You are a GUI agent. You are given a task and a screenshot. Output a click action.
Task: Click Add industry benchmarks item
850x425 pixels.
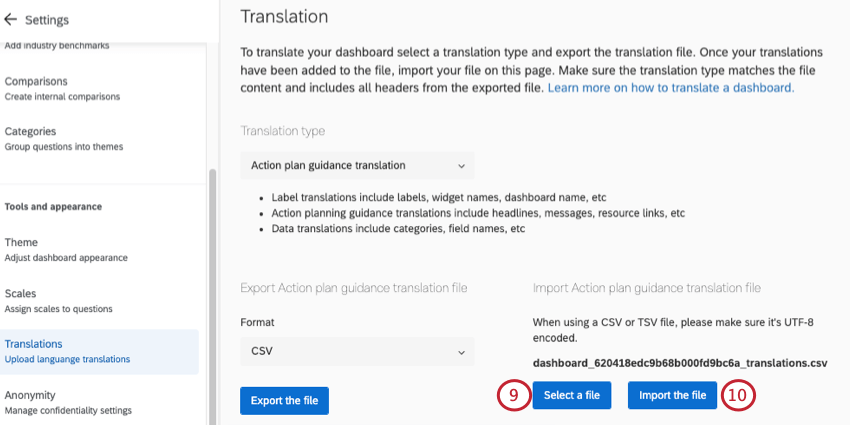pos(57,45)
